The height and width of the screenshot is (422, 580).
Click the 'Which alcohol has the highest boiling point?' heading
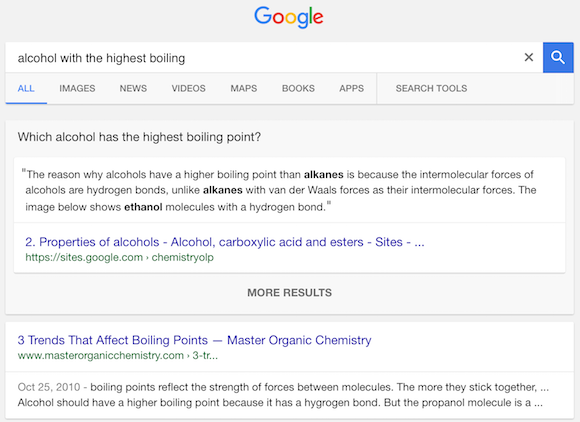click(x=139, y=137)
